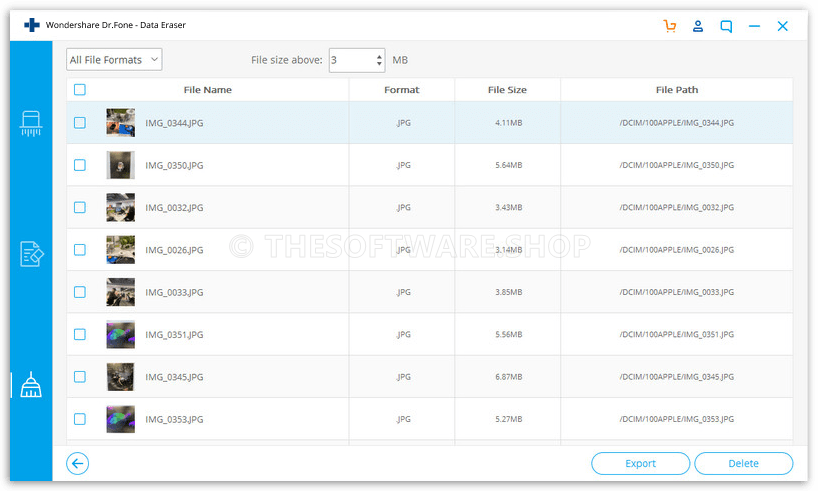Check the box for IMG_0033.JPG

80,292
